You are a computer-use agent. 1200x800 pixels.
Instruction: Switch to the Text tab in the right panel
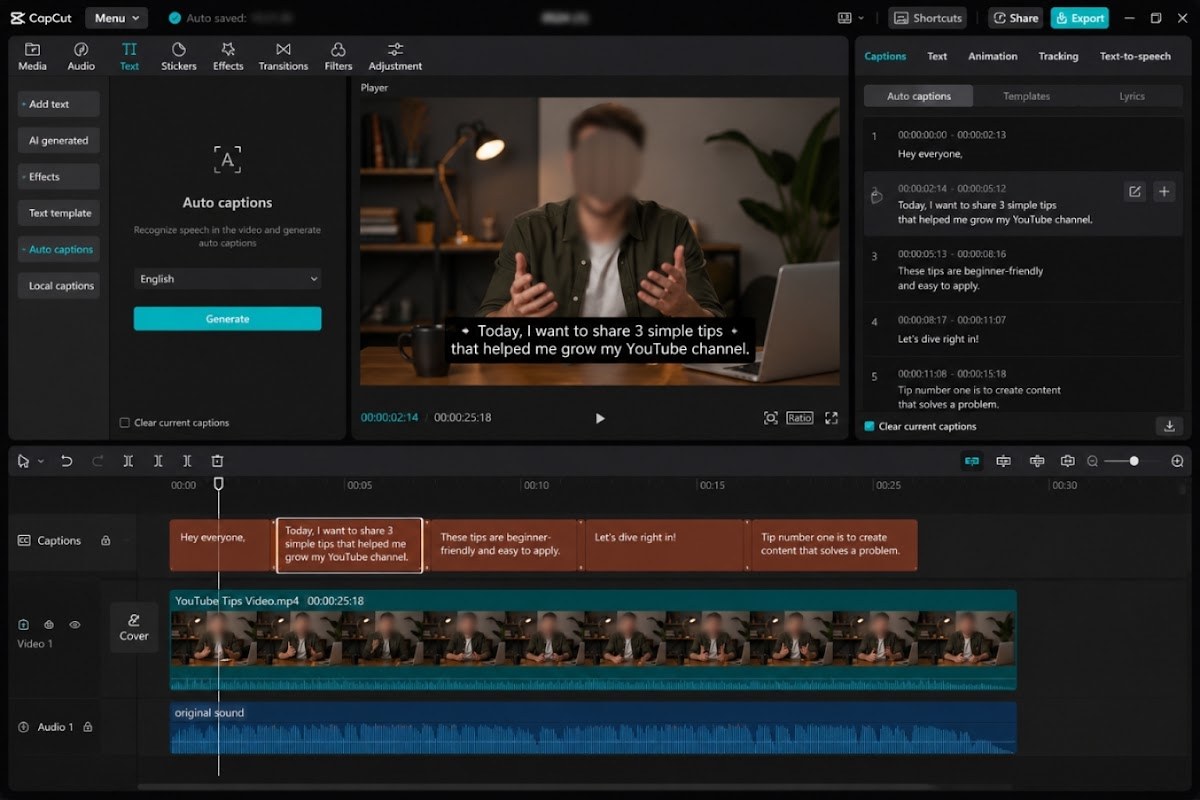(x=937, y=56)
